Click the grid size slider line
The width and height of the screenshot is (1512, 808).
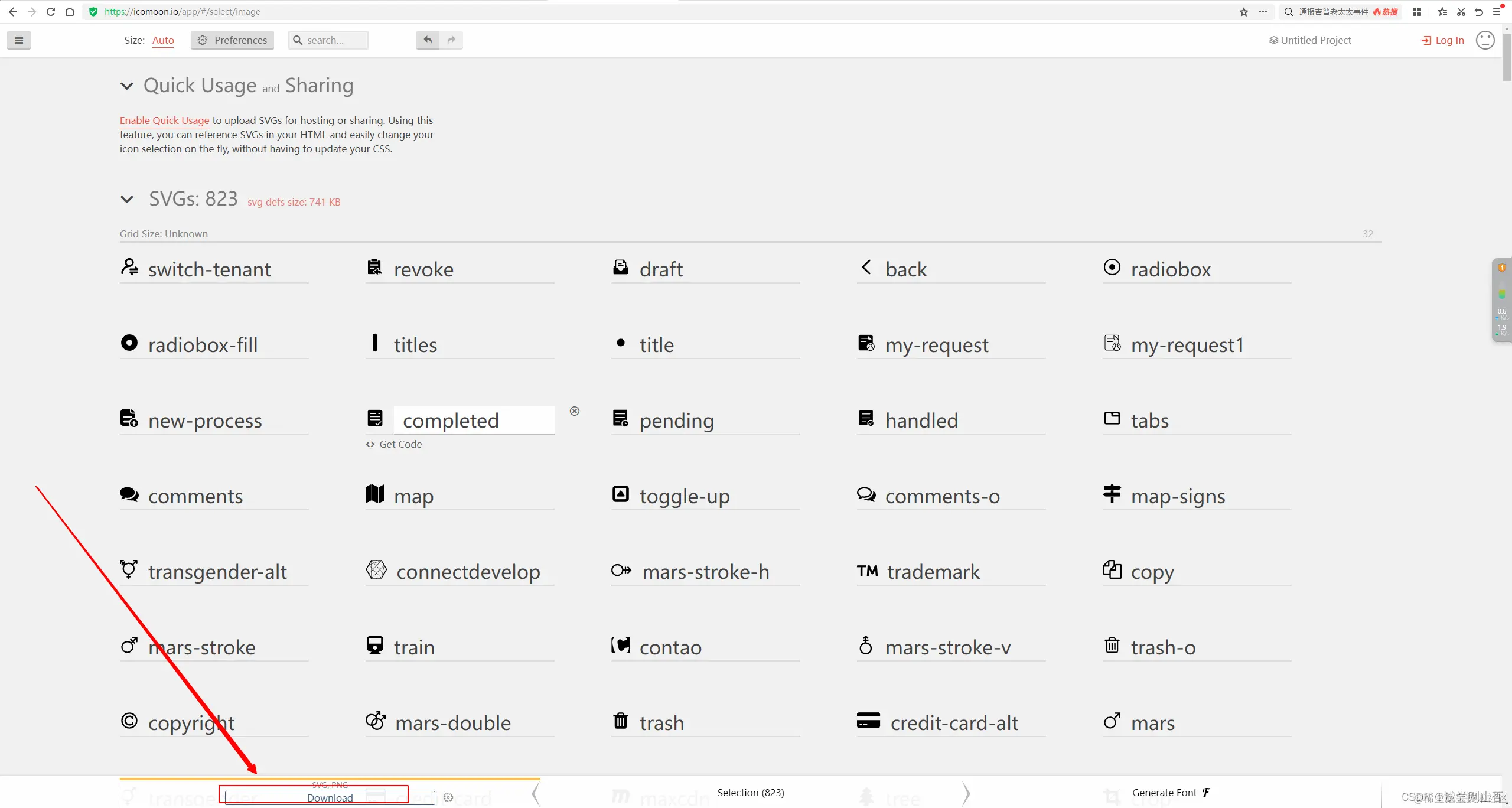750,242
